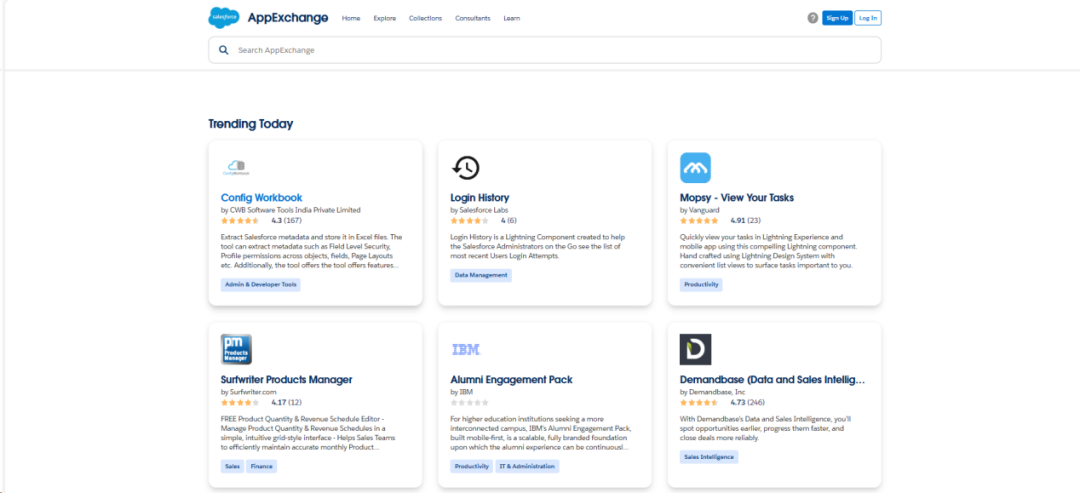This screenshot has height=493, width=1080.
Task: Click the IBM logo
Action: (x=466, y=350)
